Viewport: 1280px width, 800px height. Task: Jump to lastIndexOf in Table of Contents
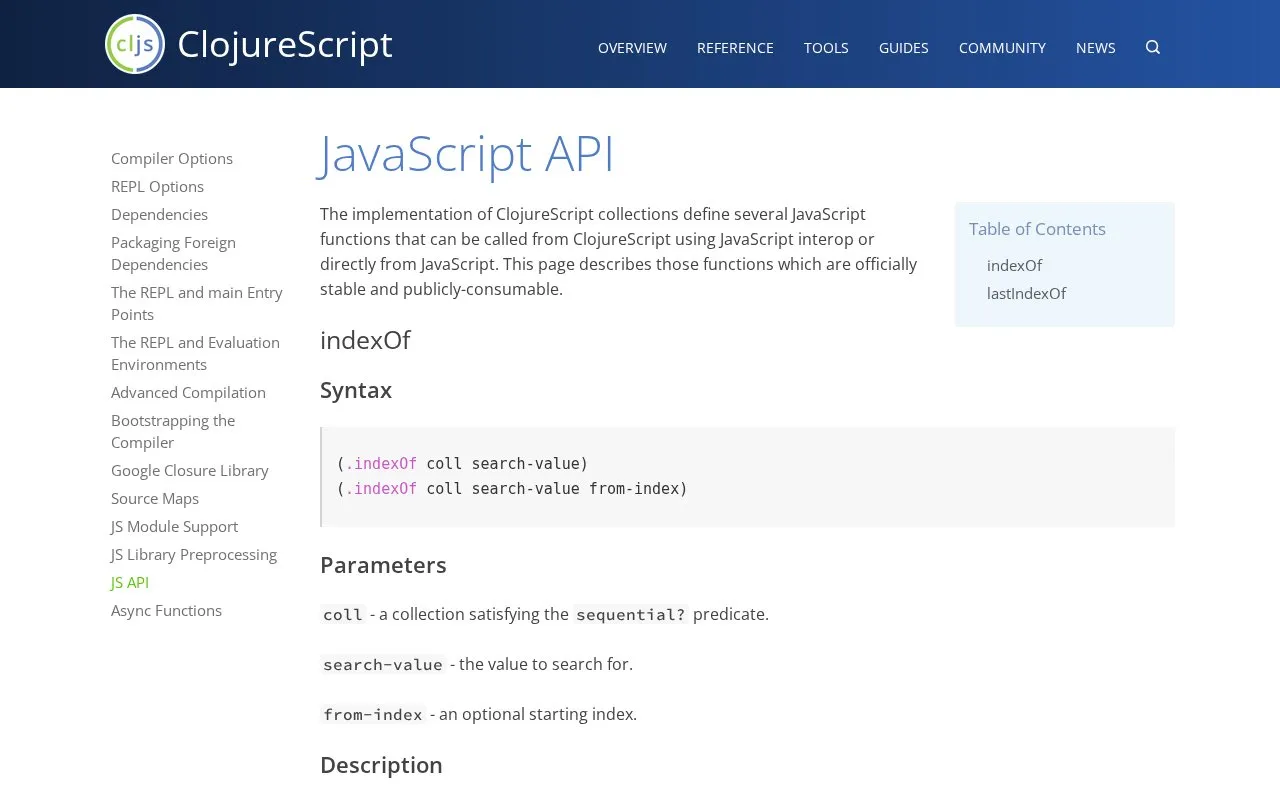point(1026,293)
